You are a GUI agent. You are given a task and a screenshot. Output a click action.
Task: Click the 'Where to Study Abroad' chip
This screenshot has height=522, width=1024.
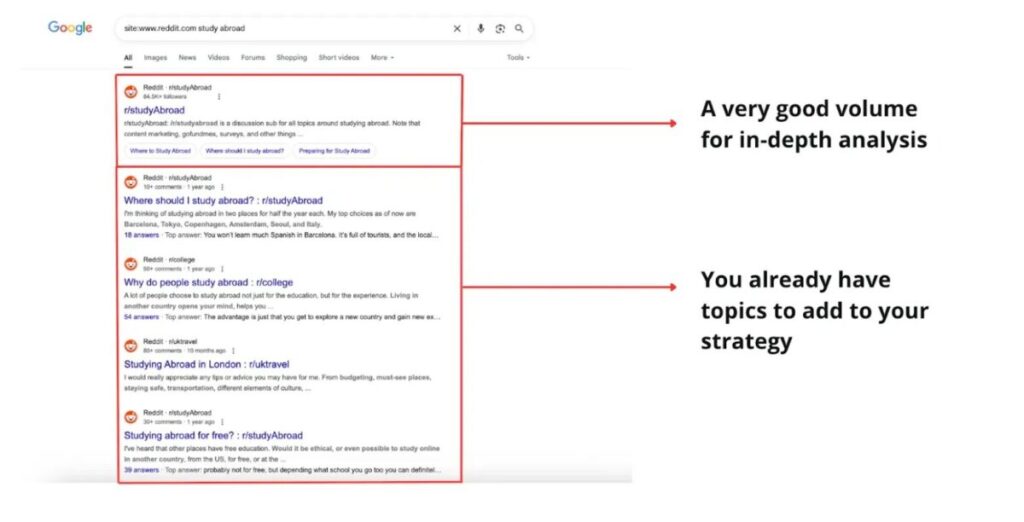pos(160,151)
